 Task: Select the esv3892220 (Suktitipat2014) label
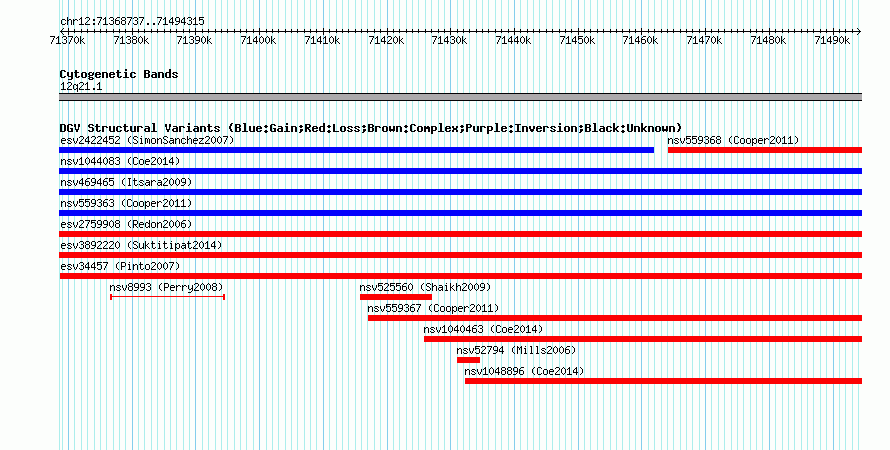coord(141,245)
